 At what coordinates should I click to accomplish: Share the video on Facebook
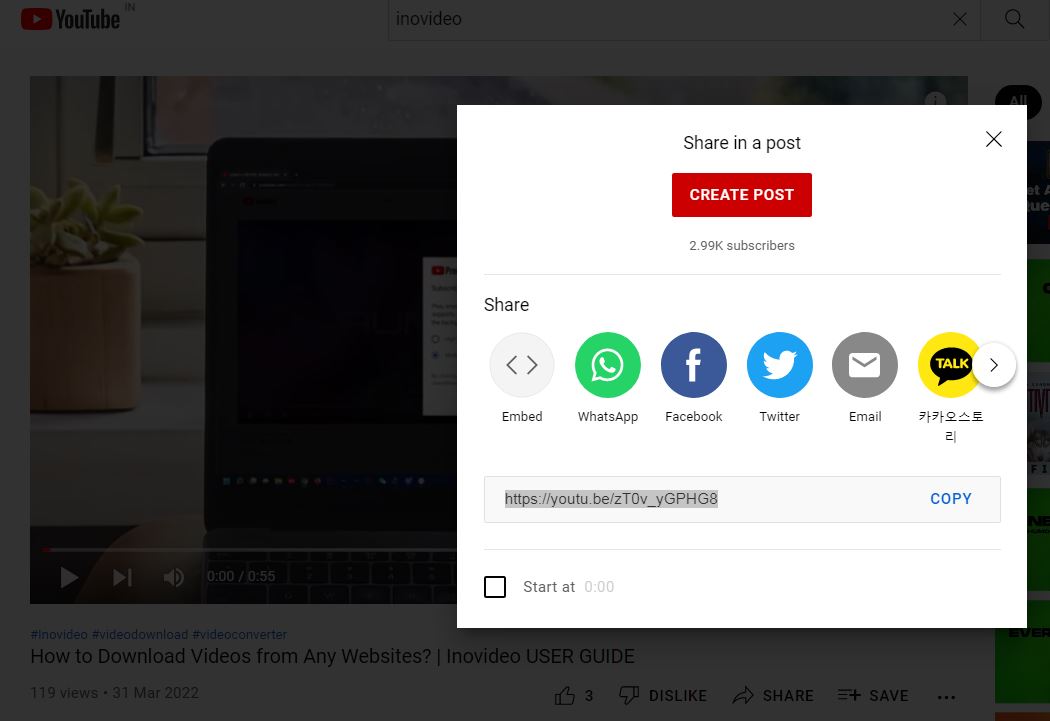point(694,378)
